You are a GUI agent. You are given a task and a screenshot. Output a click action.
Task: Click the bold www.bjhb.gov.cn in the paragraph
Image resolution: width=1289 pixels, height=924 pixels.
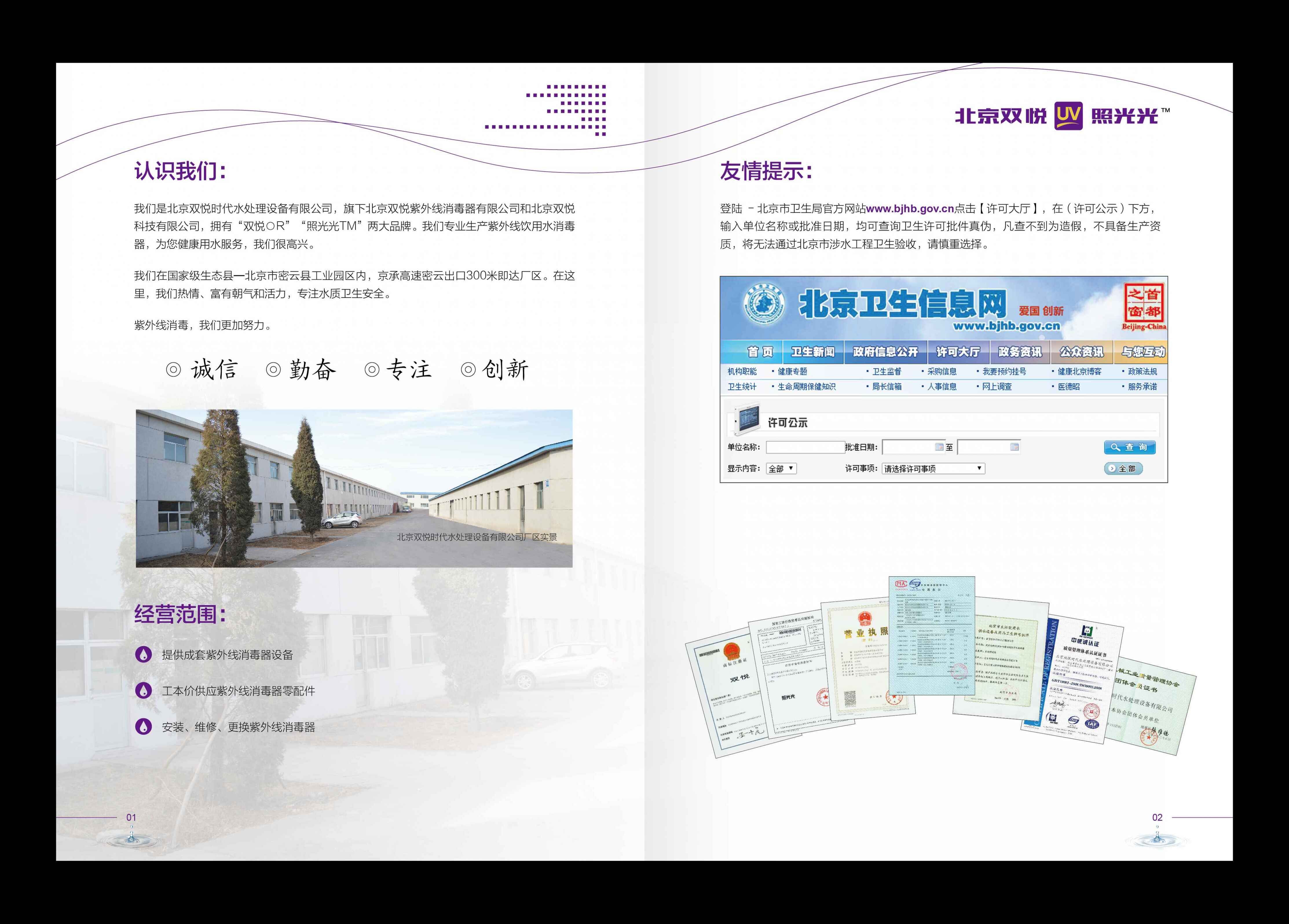(910, 208)
